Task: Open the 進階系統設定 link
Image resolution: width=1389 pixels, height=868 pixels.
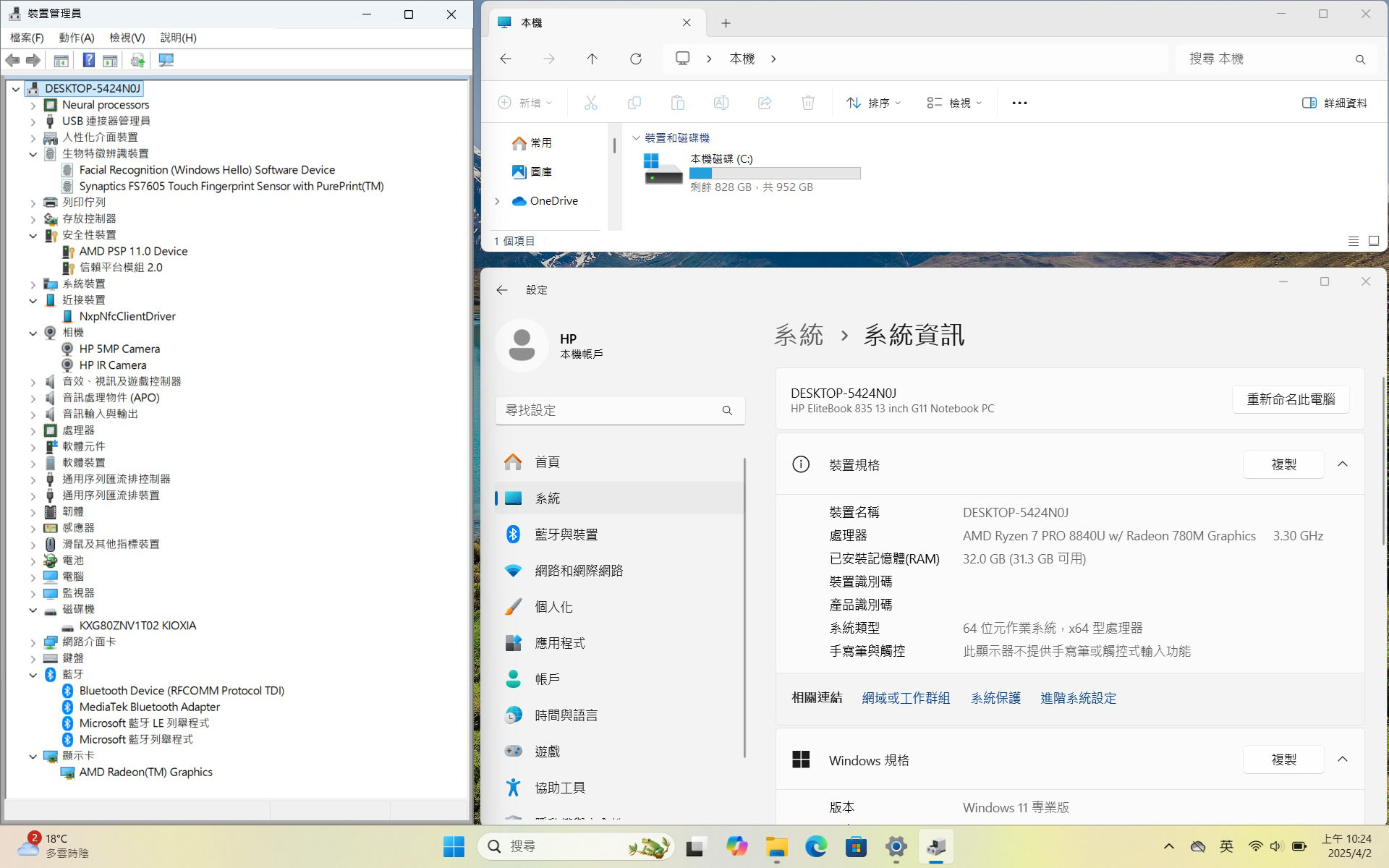Action: coord(1078,698)
